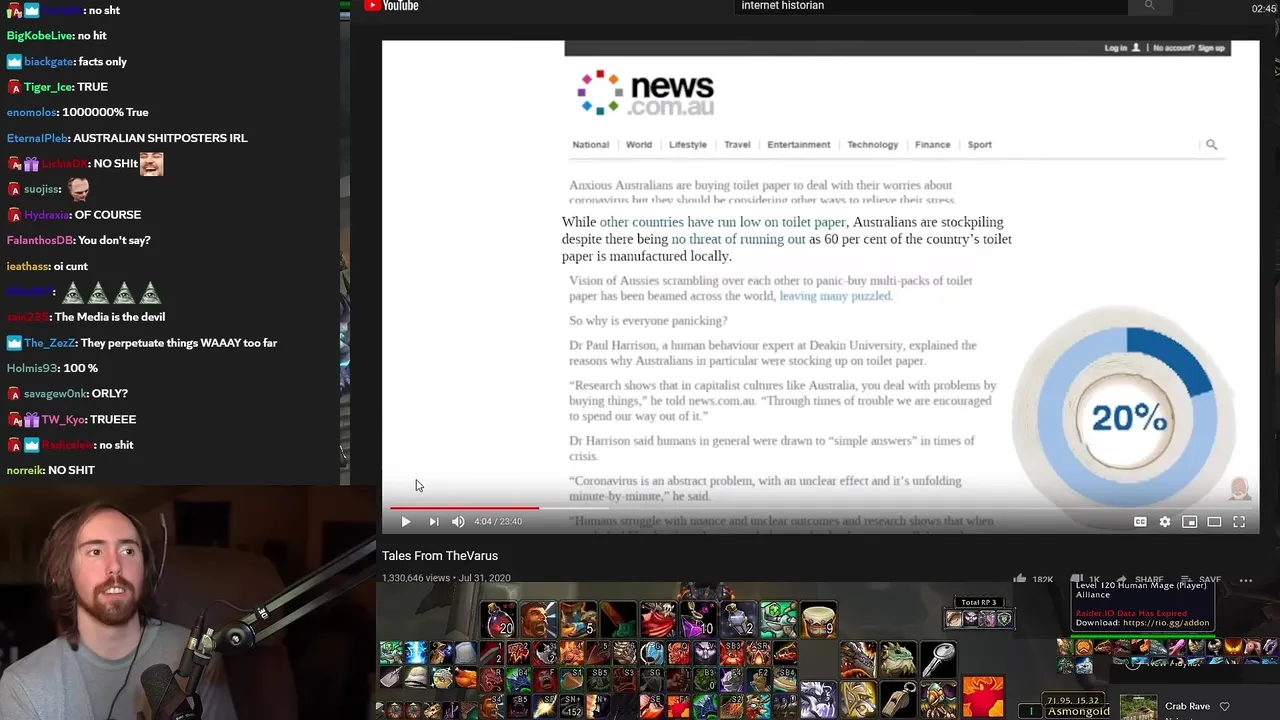
Task: Click chat username The_ZezZ
Action: click(50, 343)
